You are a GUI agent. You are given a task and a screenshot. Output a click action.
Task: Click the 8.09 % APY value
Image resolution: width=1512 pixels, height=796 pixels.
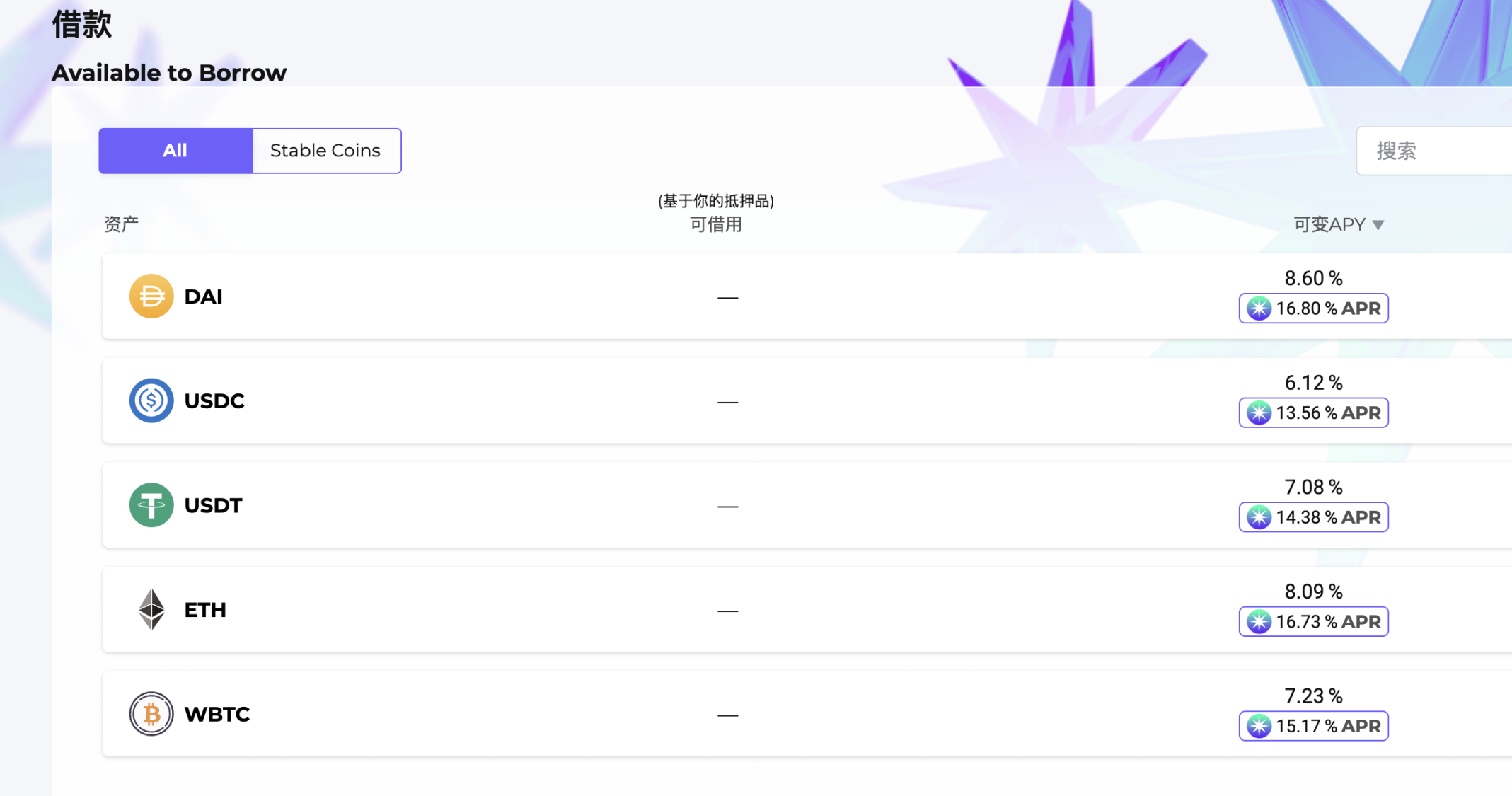point(1313,592)
